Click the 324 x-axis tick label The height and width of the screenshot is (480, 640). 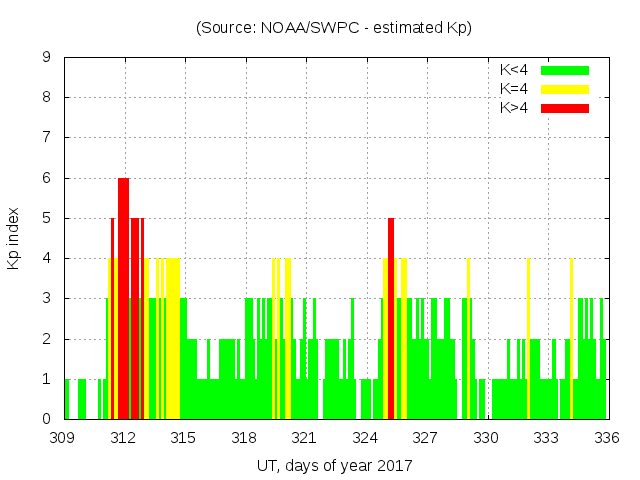click(365, 437)
